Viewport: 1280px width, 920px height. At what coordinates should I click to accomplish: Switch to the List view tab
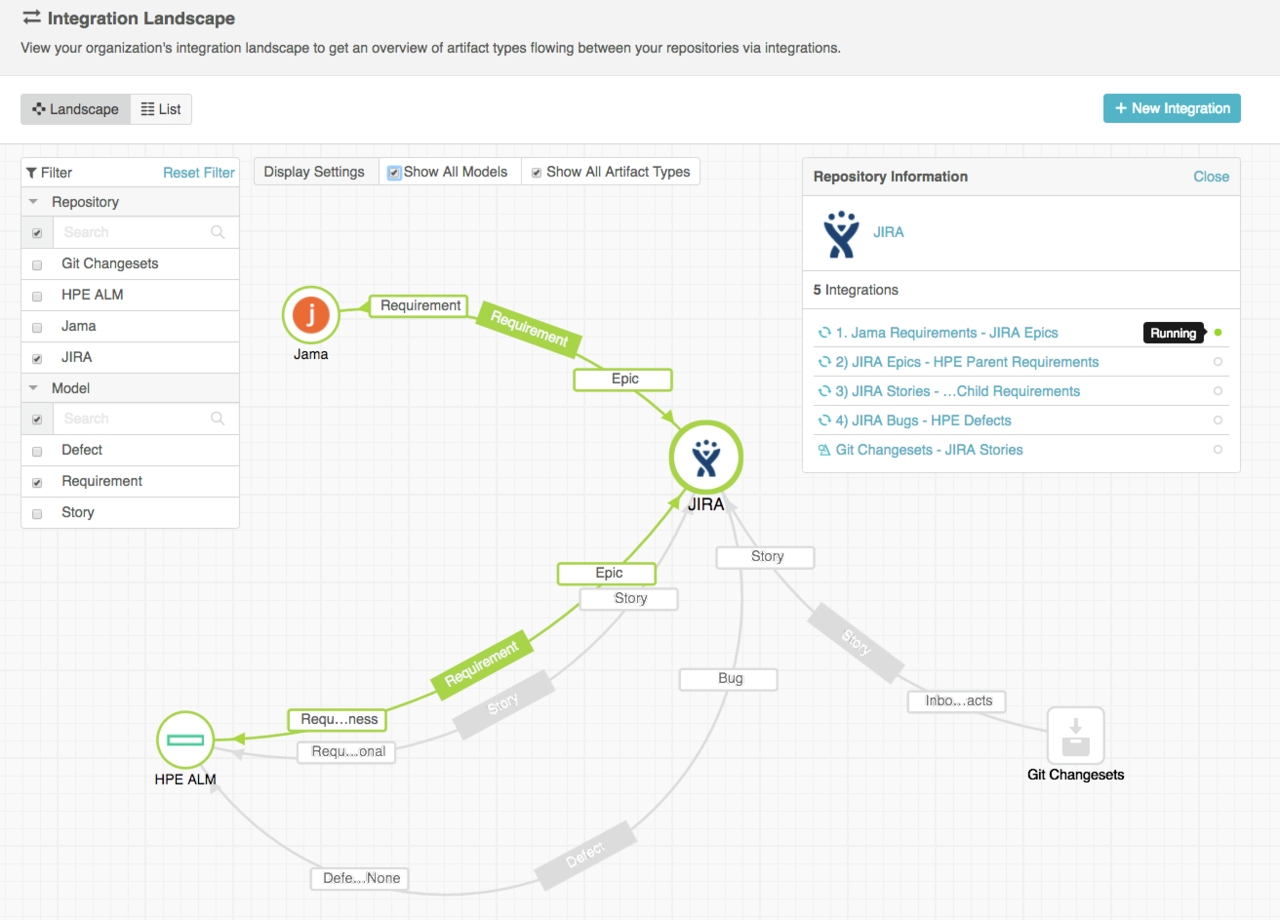pyautogui.click(x=160, y=108)
